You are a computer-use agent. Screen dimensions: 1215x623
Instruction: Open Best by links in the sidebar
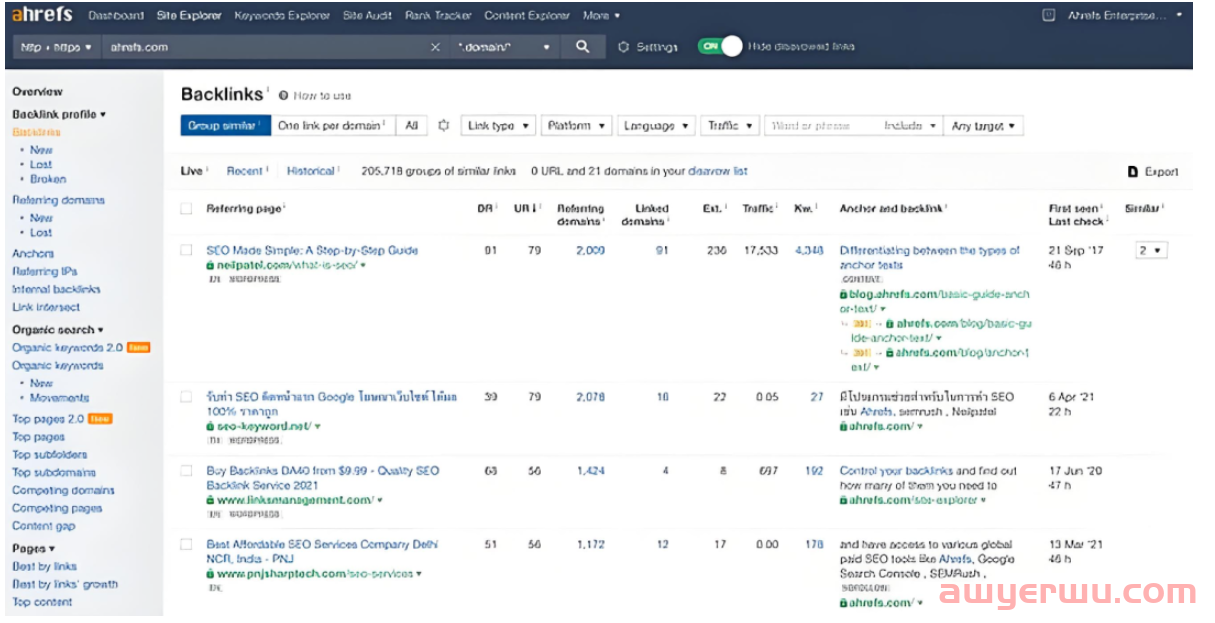(x=44, y=566)
